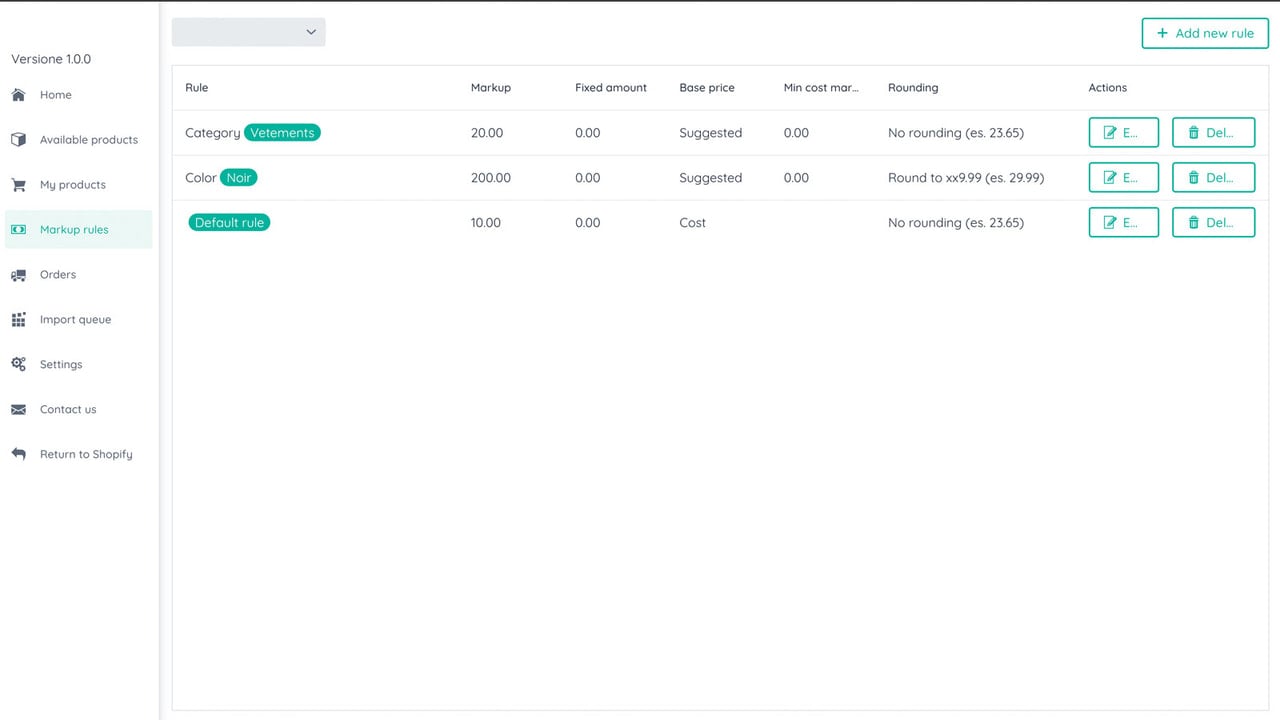Click Suggested in the Vetements row

pyautogui.click(x=711, y=133)
